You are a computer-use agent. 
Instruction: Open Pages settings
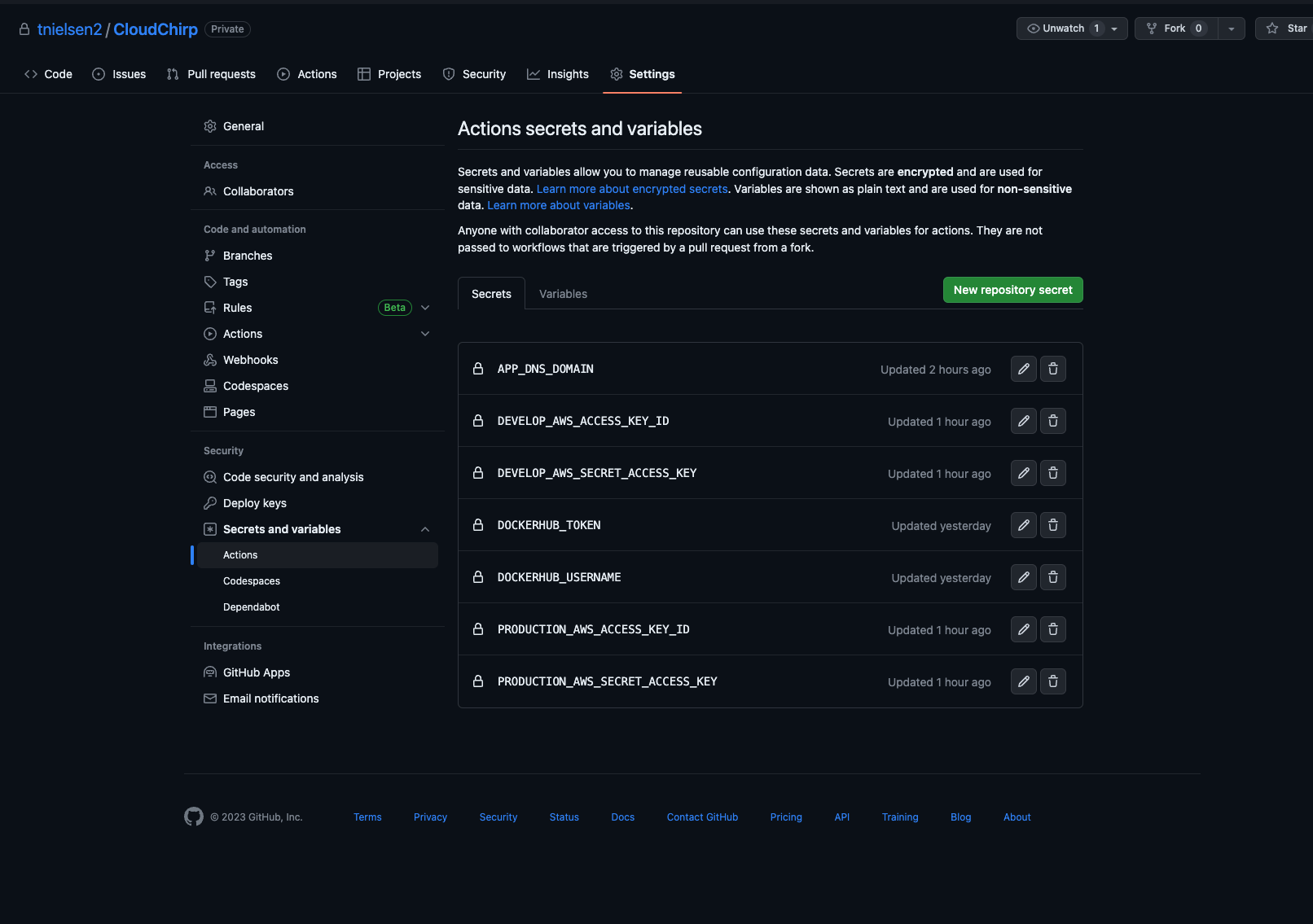click(x=318, y=412)
